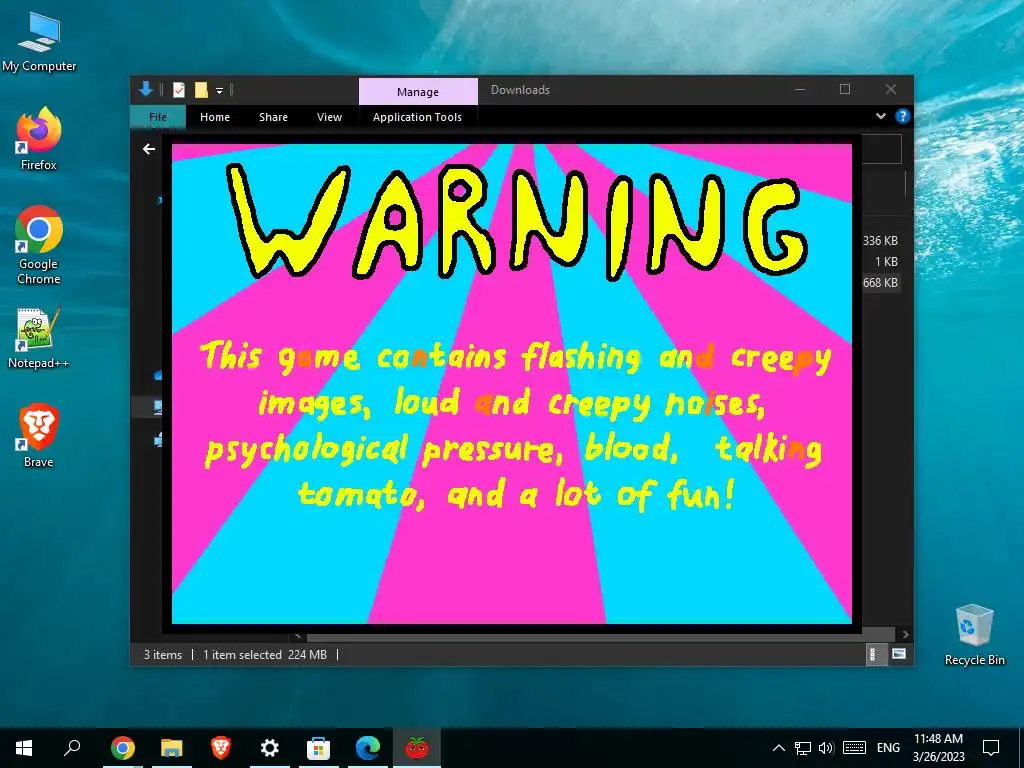The height and width of the screenshot is (768, 1024).
Task: Select the 336 KB file size cell
Action: (880, 240)
